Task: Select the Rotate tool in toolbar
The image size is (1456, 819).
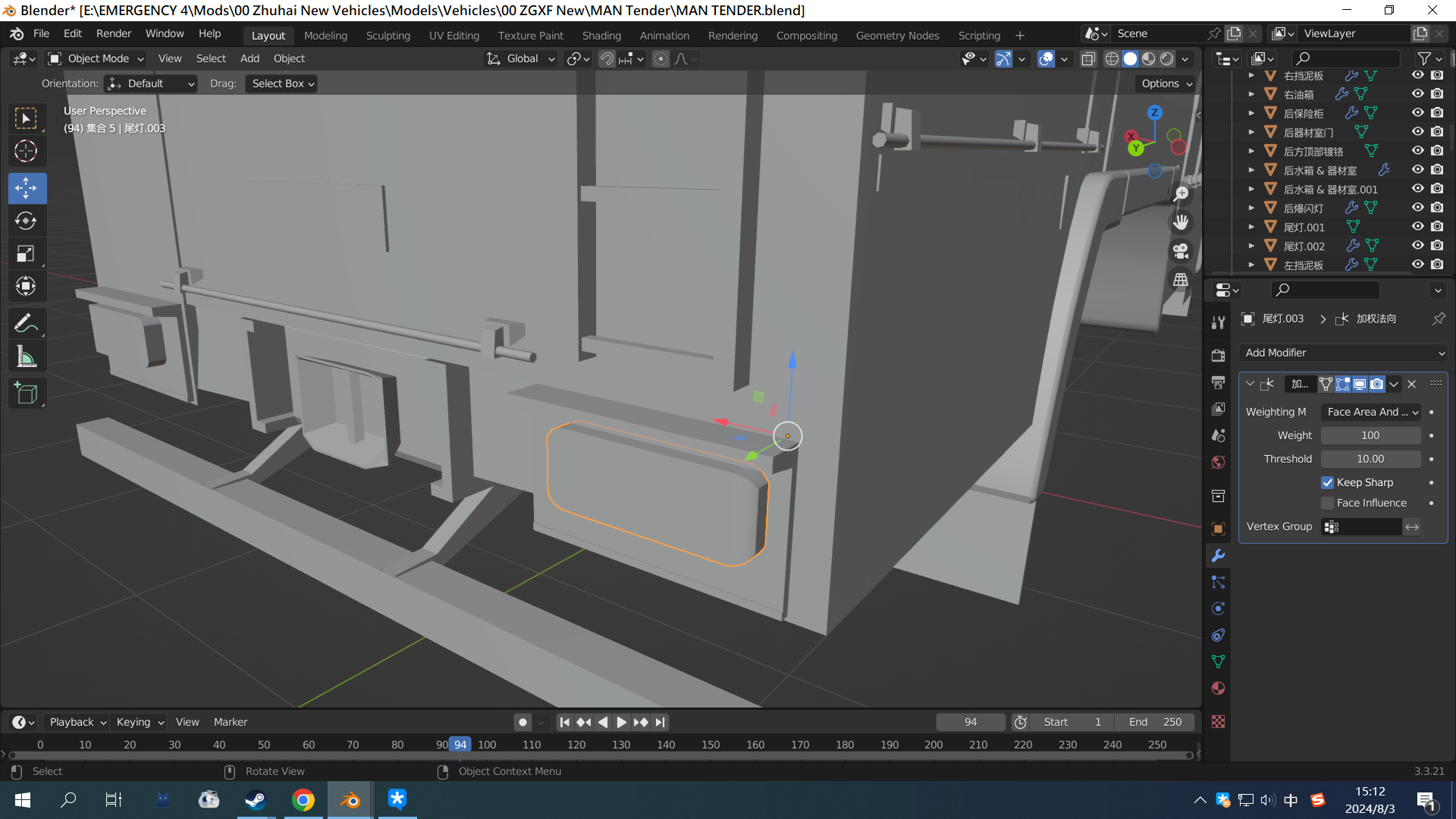Action: click(26, 221)
